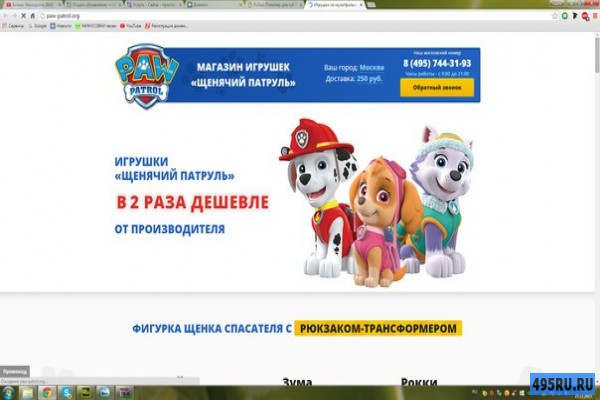This screenshot has height=400, width=600.
Task: Open the browser home page icon
Action: (33, 16)
